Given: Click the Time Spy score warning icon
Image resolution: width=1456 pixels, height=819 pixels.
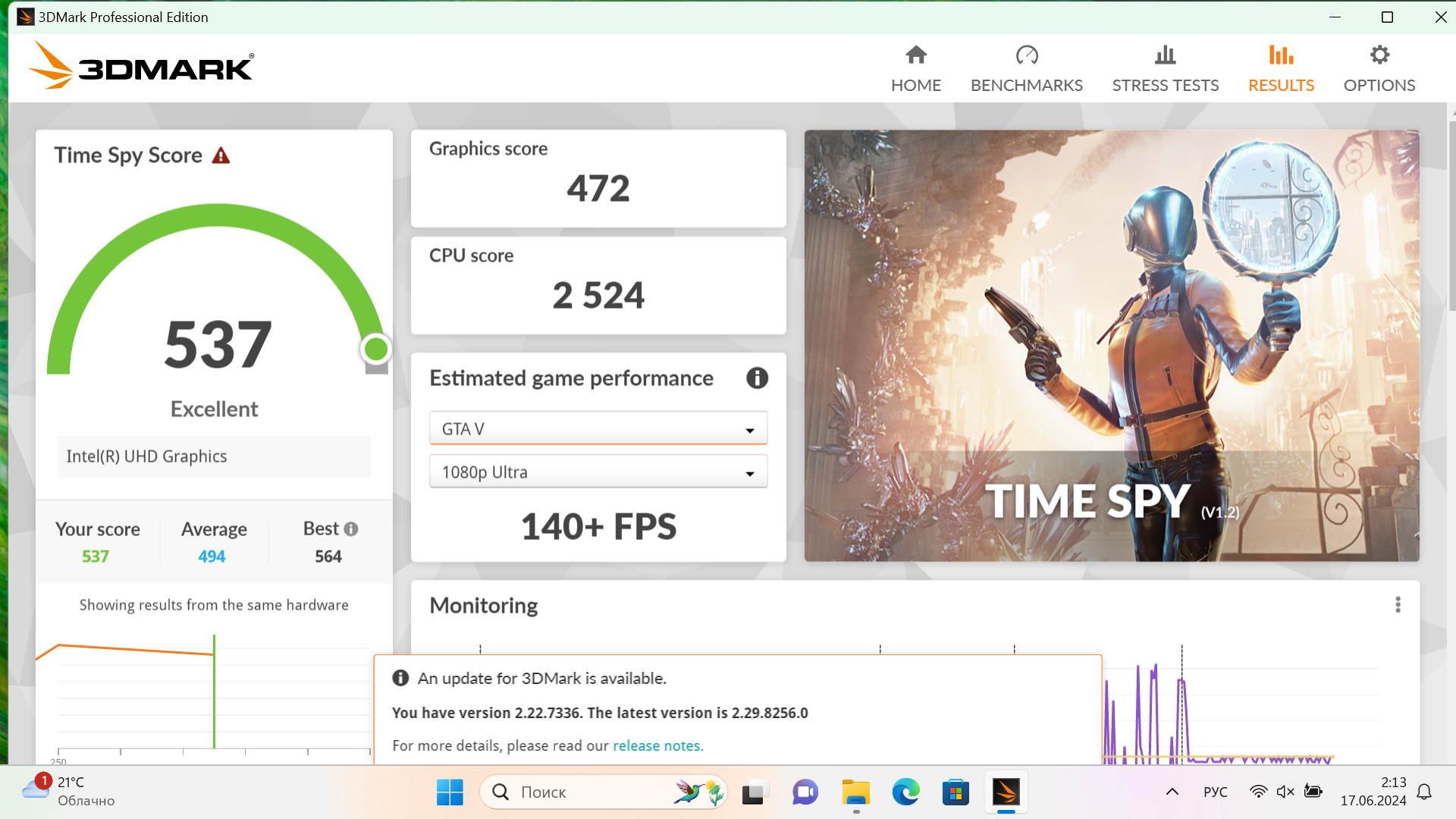Looking at the screenshot, I should (x=221, y=156).
